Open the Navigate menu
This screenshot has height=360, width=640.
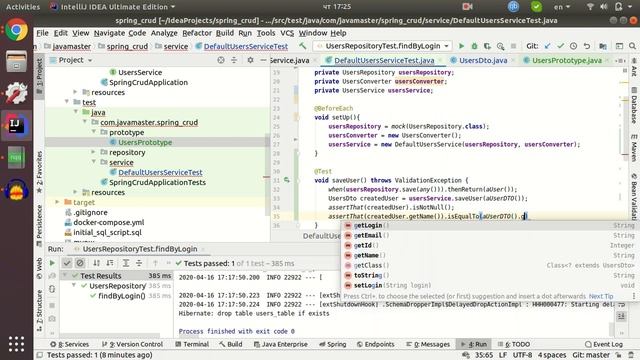(109, 33)
